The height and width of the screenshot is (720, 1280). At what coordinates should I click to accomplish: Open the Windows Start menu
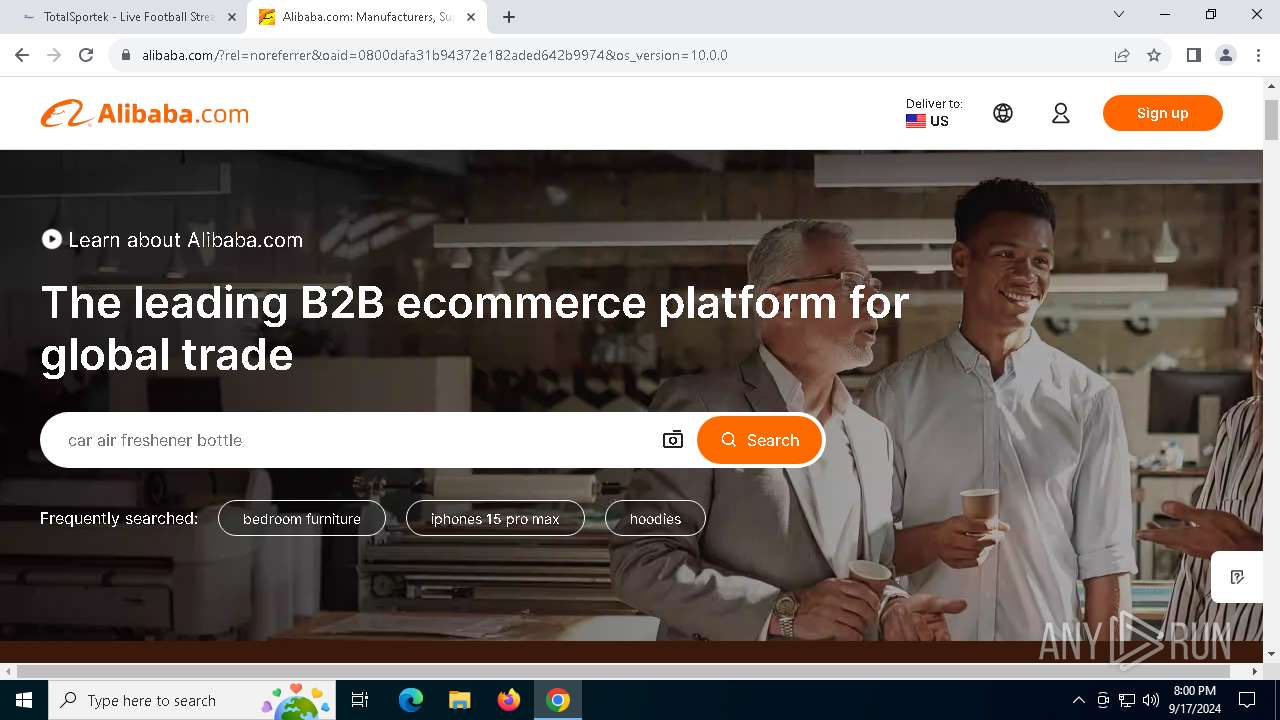24,700
